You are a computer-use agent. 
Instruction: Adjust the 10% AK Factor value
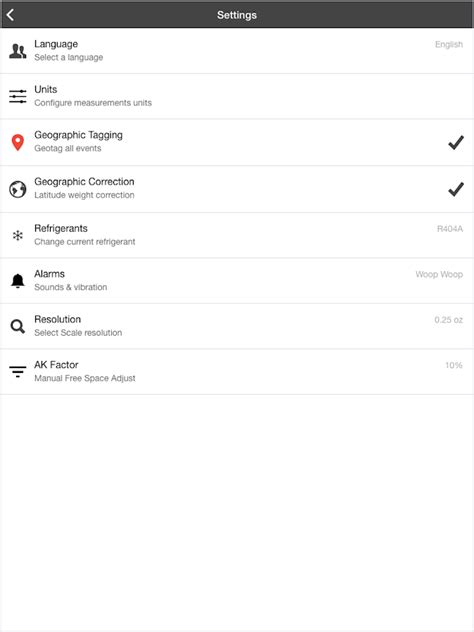pos(454,365)
